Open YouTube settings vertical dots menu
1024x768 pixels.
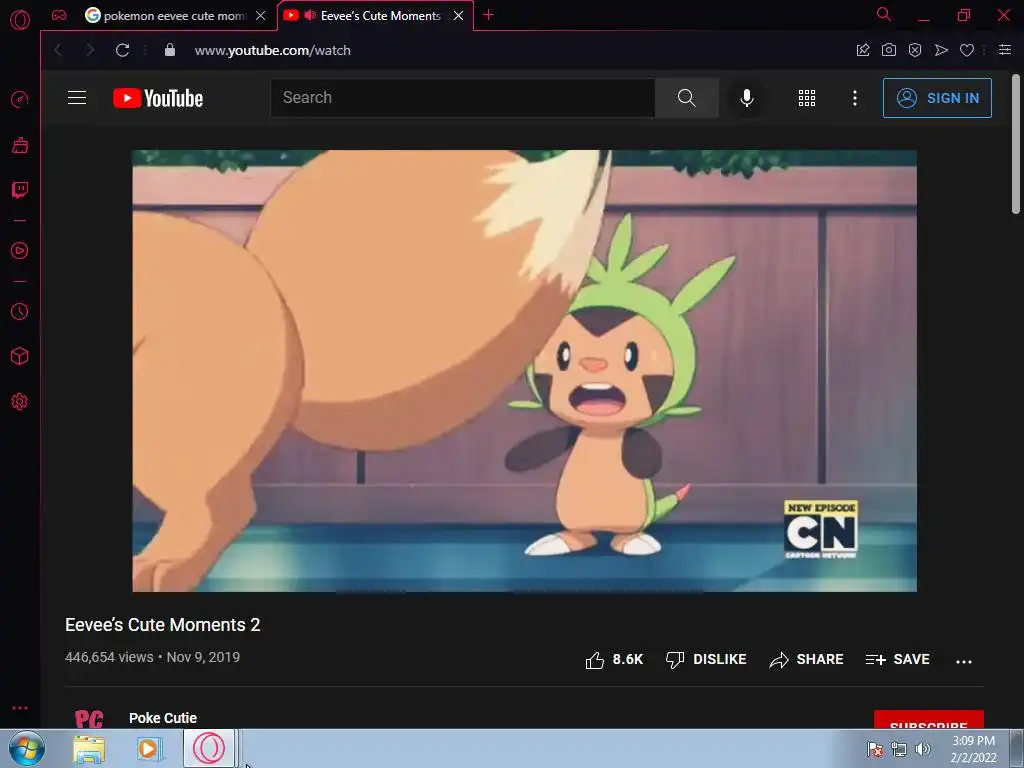[x=855, y=98]
